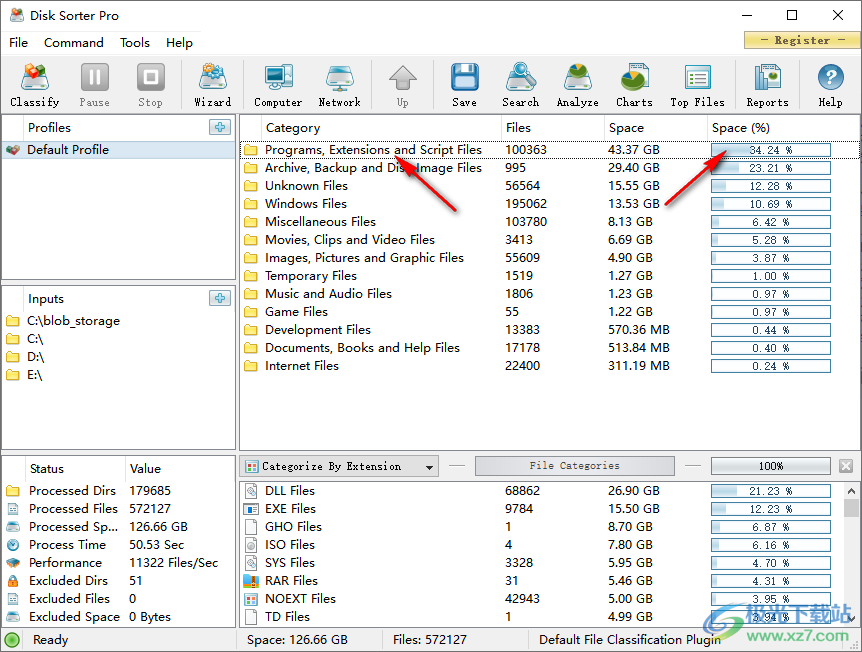Image resolution: width=862 pixels, height=652 pixels.
Task: Add a new profile with plus icon
Action: click(220, 127)
